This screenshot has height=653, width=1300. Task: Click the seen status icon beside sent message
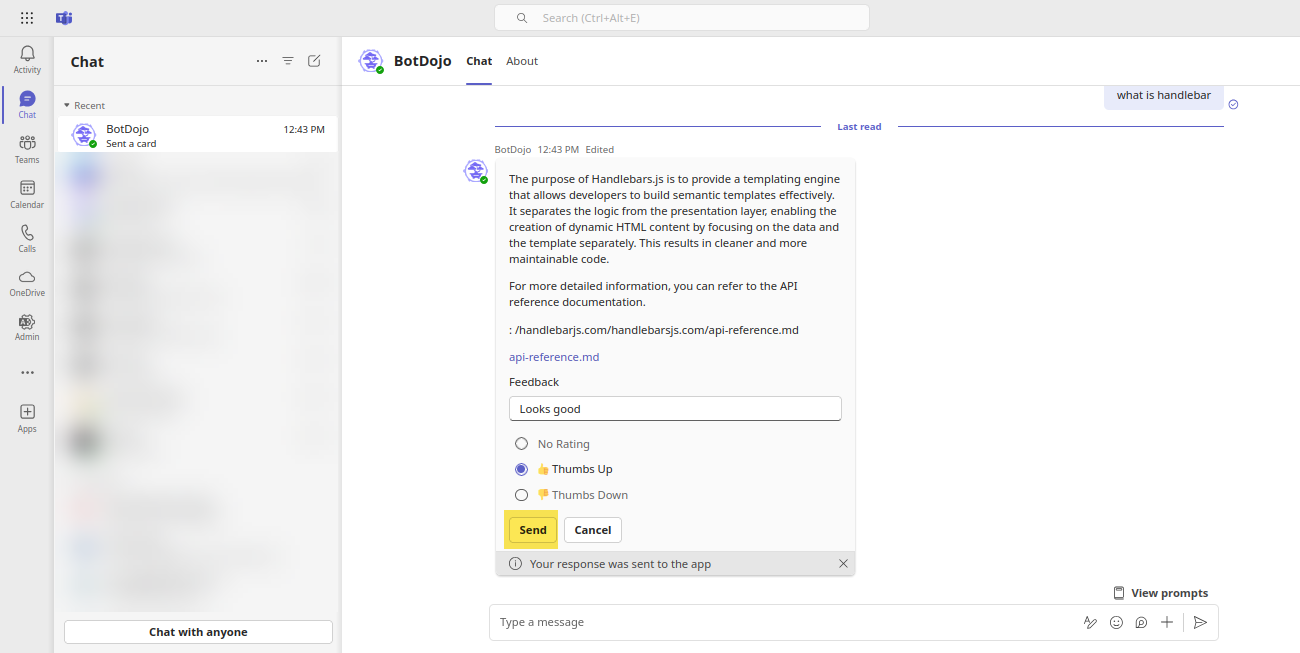click(1233, 104)
